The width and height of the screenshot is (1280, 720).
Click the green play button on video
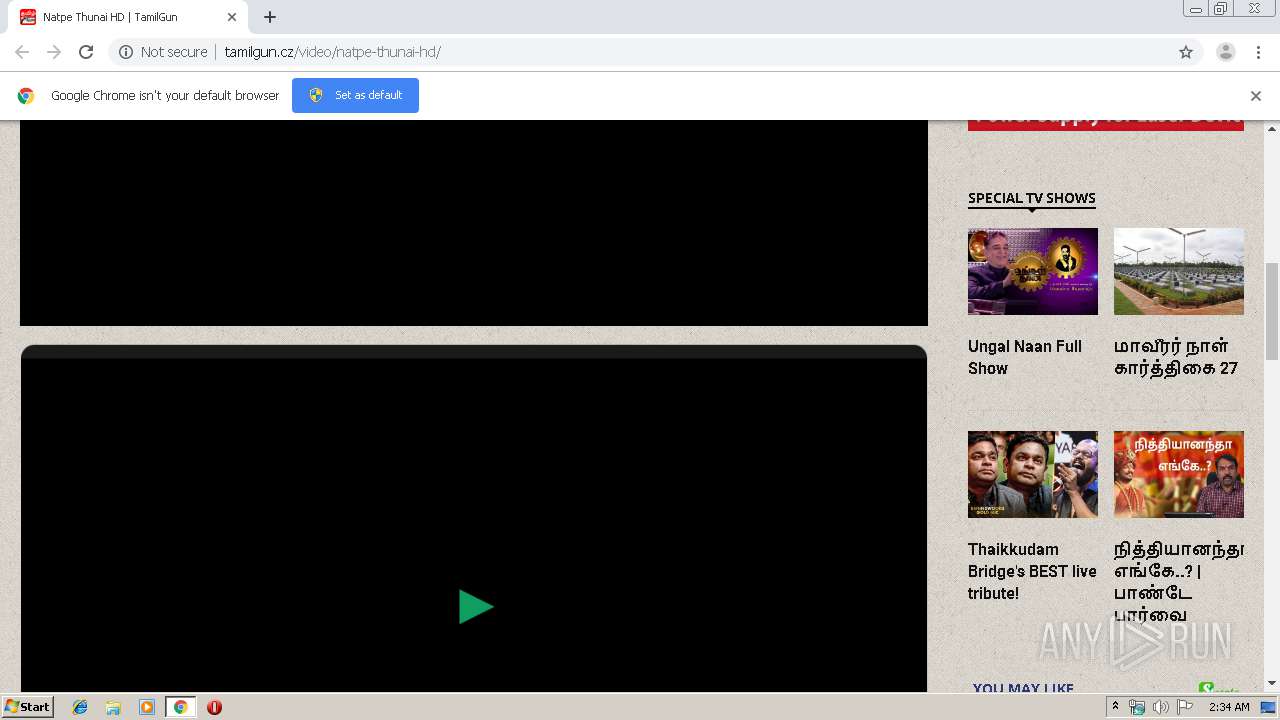476,607
